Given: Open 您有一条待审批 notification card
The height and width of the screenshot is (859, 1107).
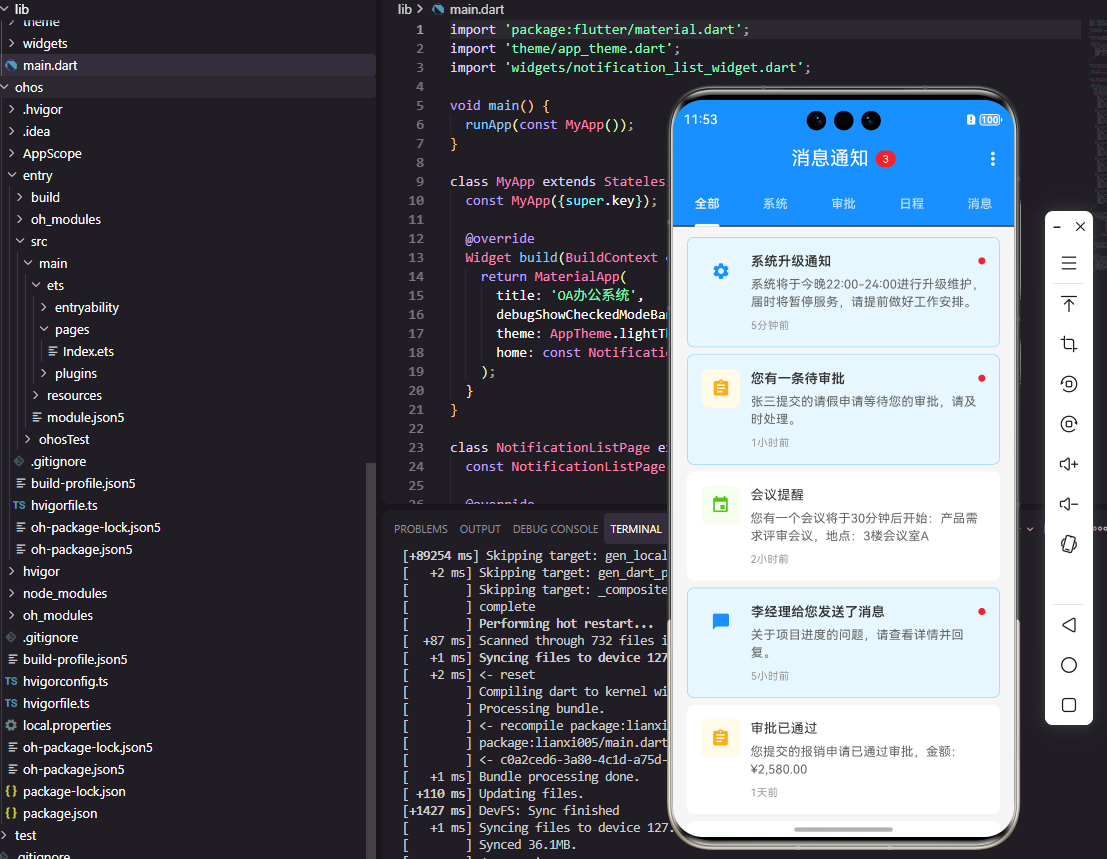Looking at the screenshot, I should point(843,409).
